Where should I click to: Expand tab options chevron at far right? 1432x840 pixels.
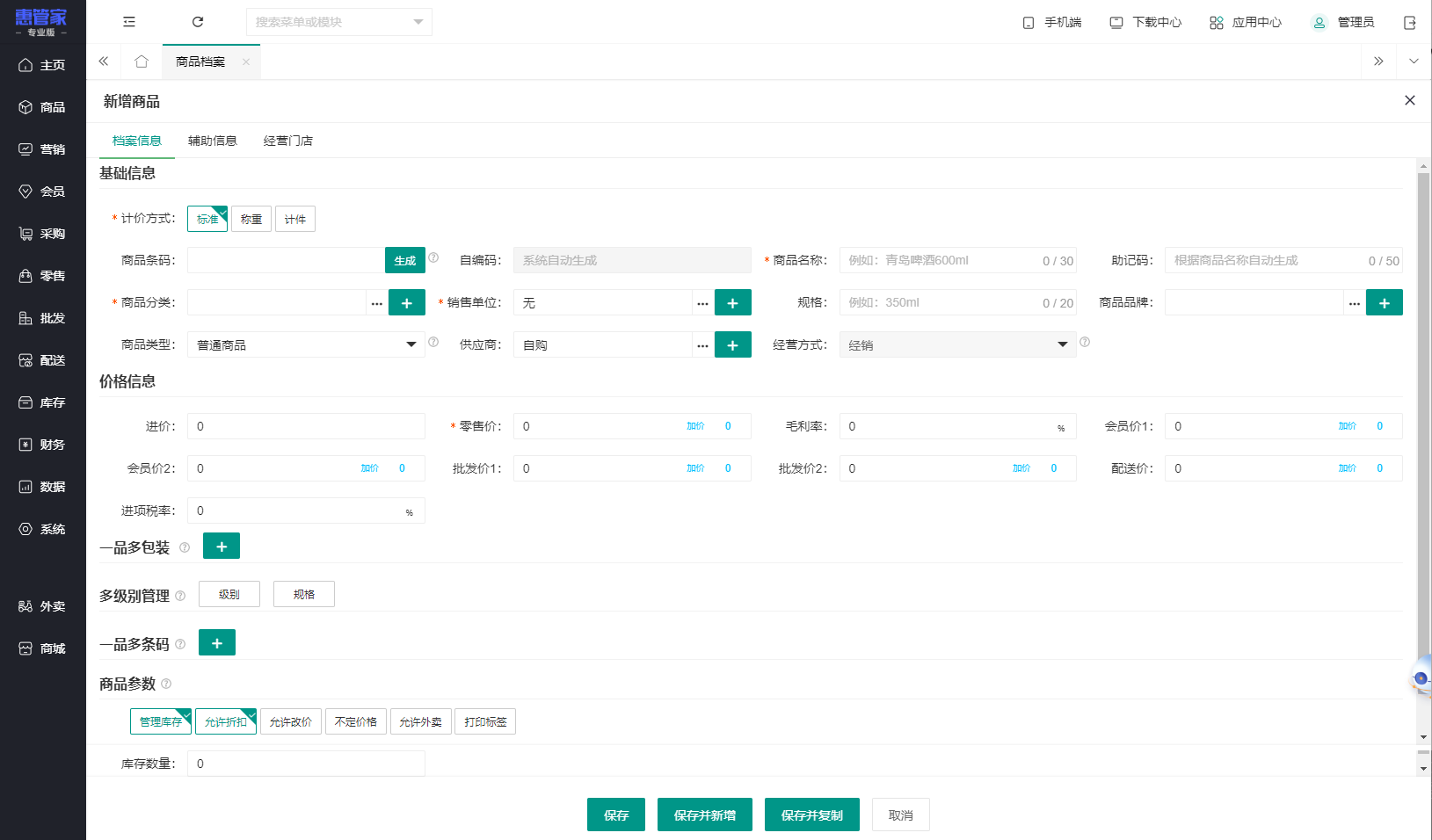pyautogui.click(x=1414, y=62)
